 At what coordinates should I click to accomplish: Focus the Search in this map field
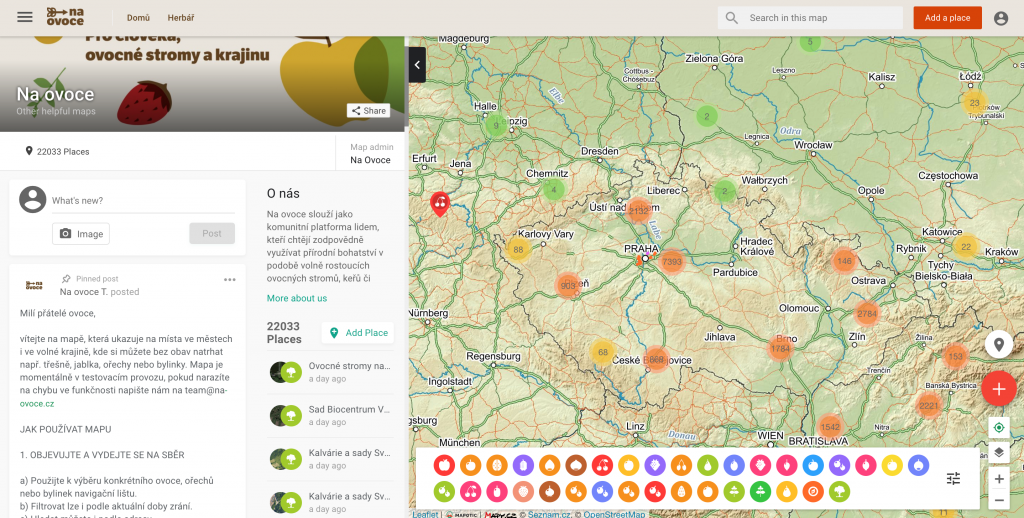(810, 18)
